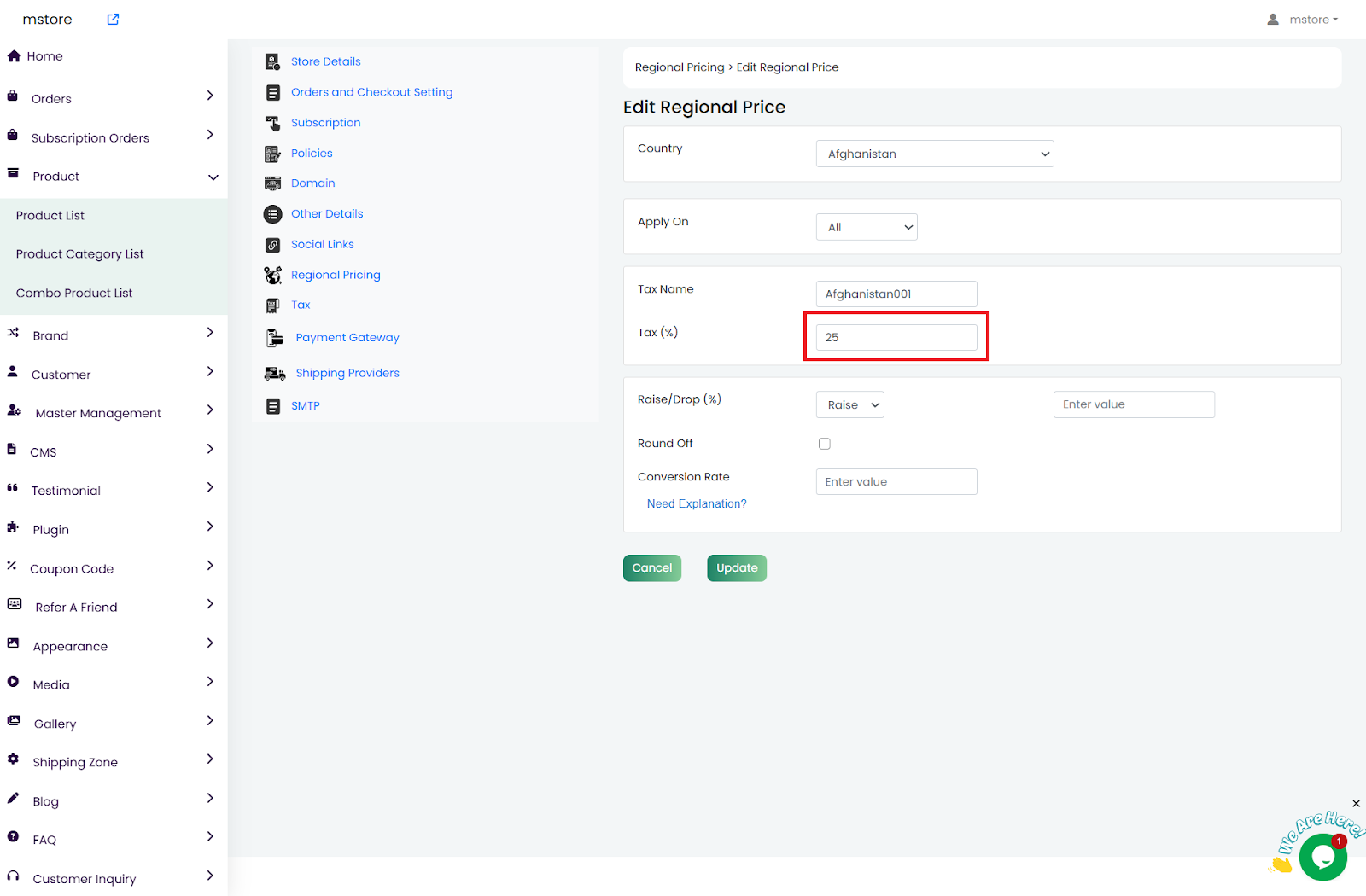
Task: Click the Regional Pricing globe icon
Action: (x=272, y=275)
